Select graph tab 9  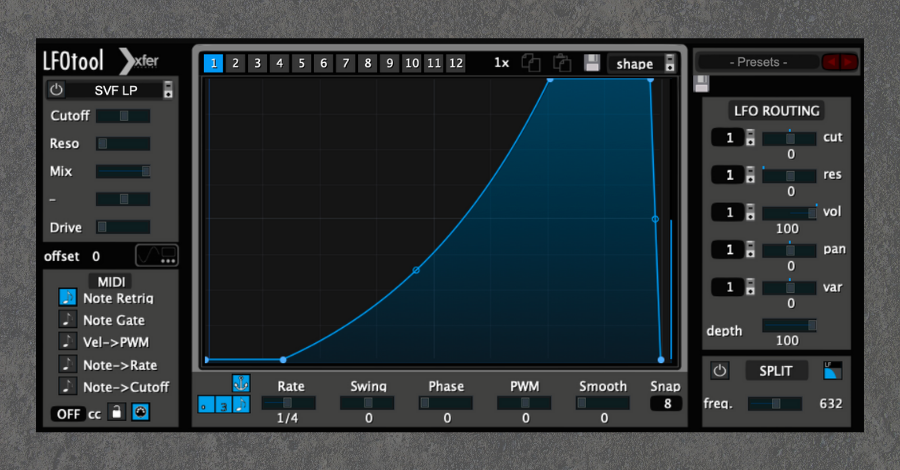pos(390,63)
